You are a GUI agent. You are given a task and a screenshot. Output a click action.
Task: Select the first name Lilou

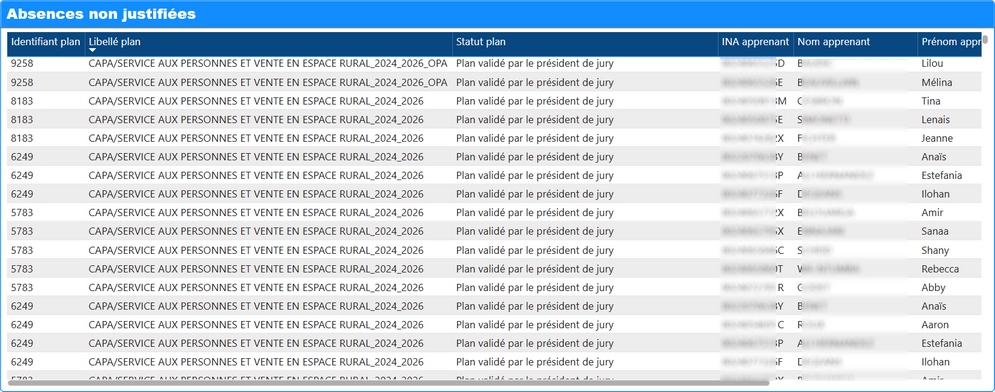point(933,63)
